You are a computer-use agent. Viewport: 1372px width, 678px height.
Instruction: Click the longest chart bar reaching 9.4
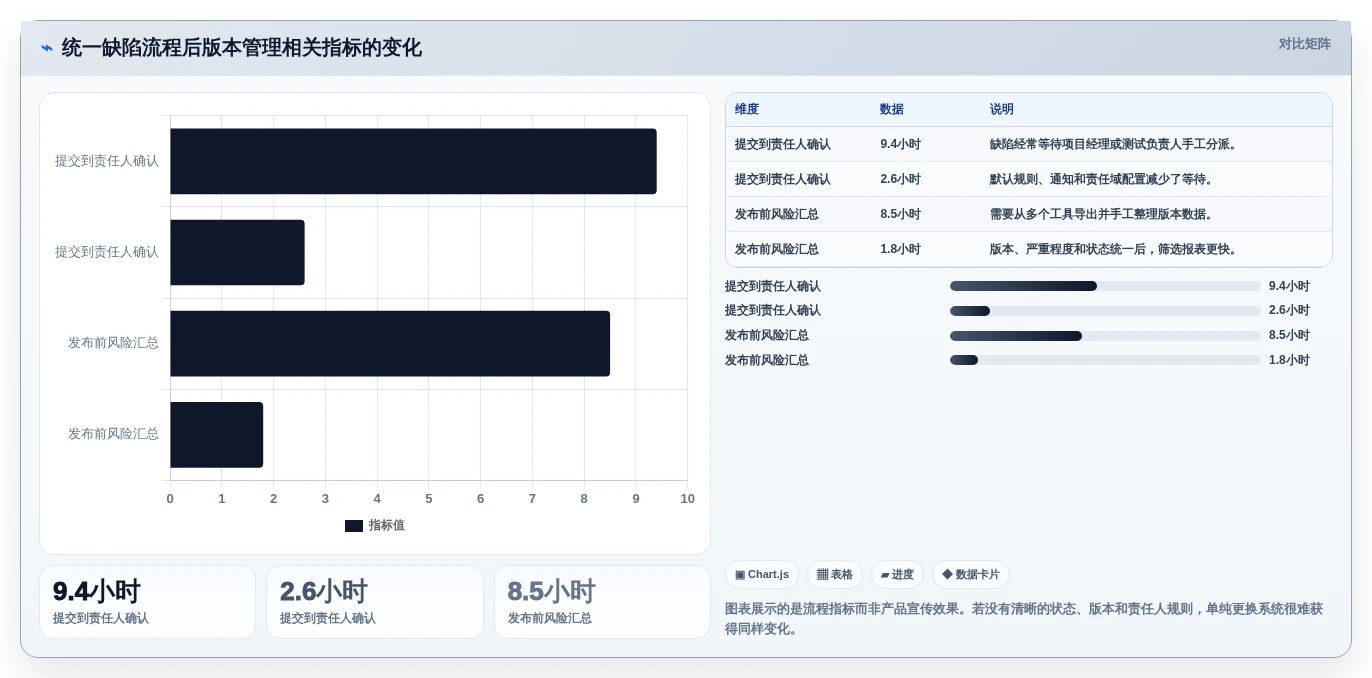[x=413, y=161]
